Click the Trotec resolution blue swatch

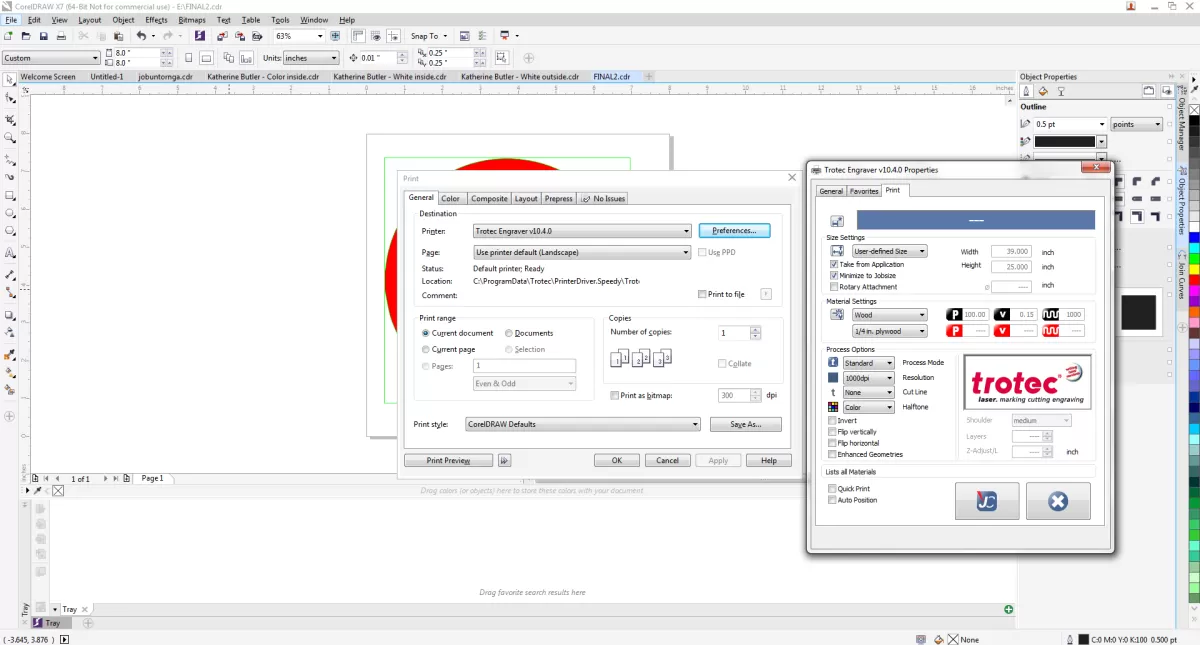pos(833,378)
